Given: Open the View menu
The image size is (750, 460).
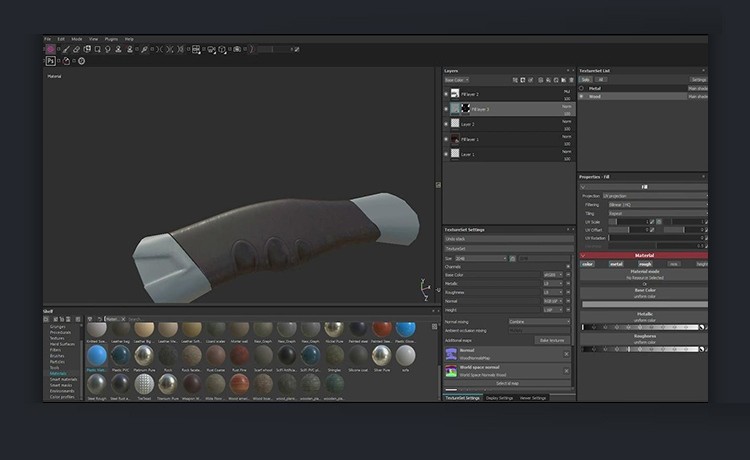Looking at the screenshot, I should (93, 39).
